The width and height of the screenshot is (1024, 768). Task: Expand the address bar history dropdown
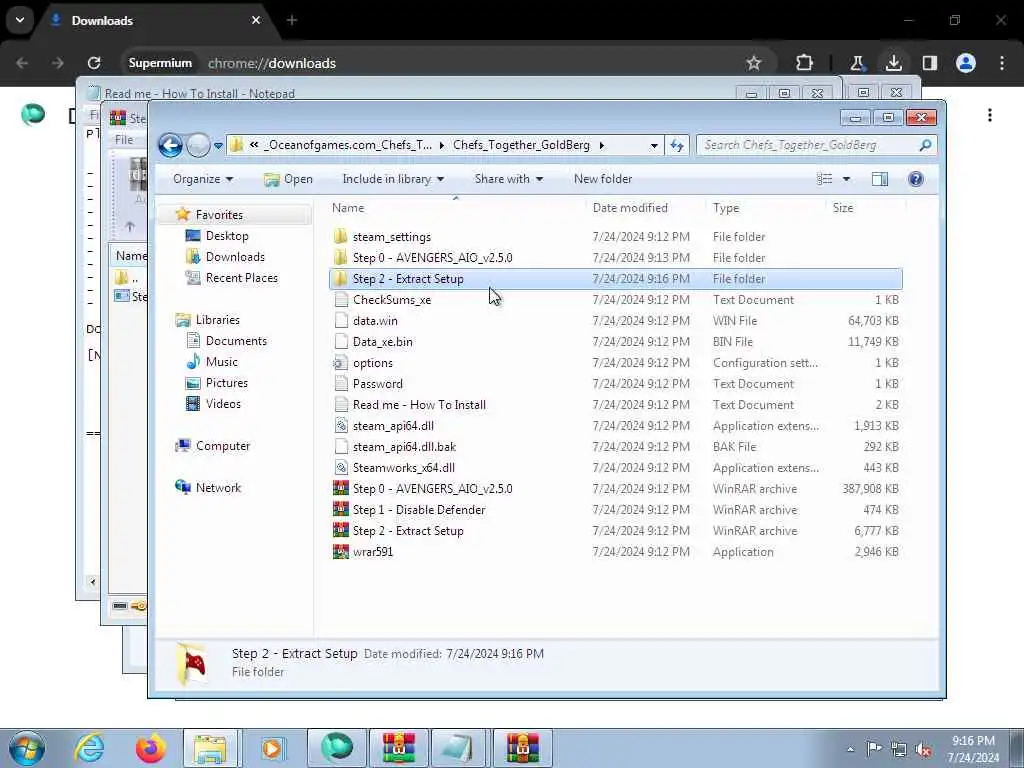(x=654, y=146)
